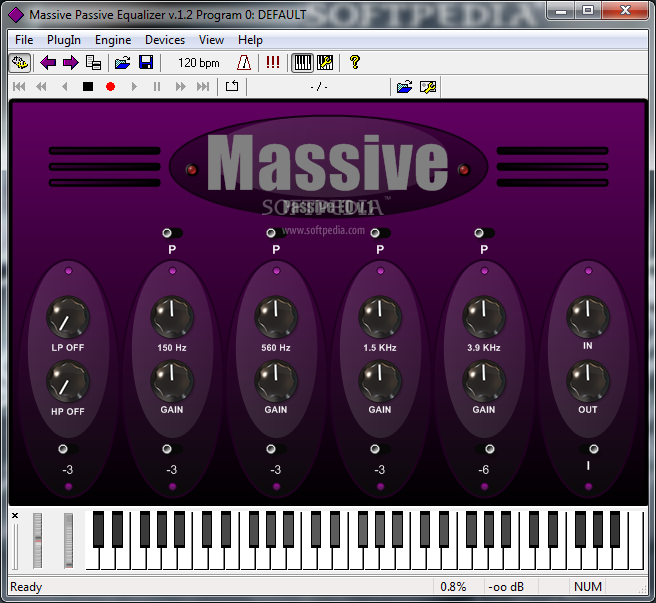Toggle the -3 switch under 1.5 KHz band
Image resolution: width=656 pixels, height=603 pixels.
380,449
